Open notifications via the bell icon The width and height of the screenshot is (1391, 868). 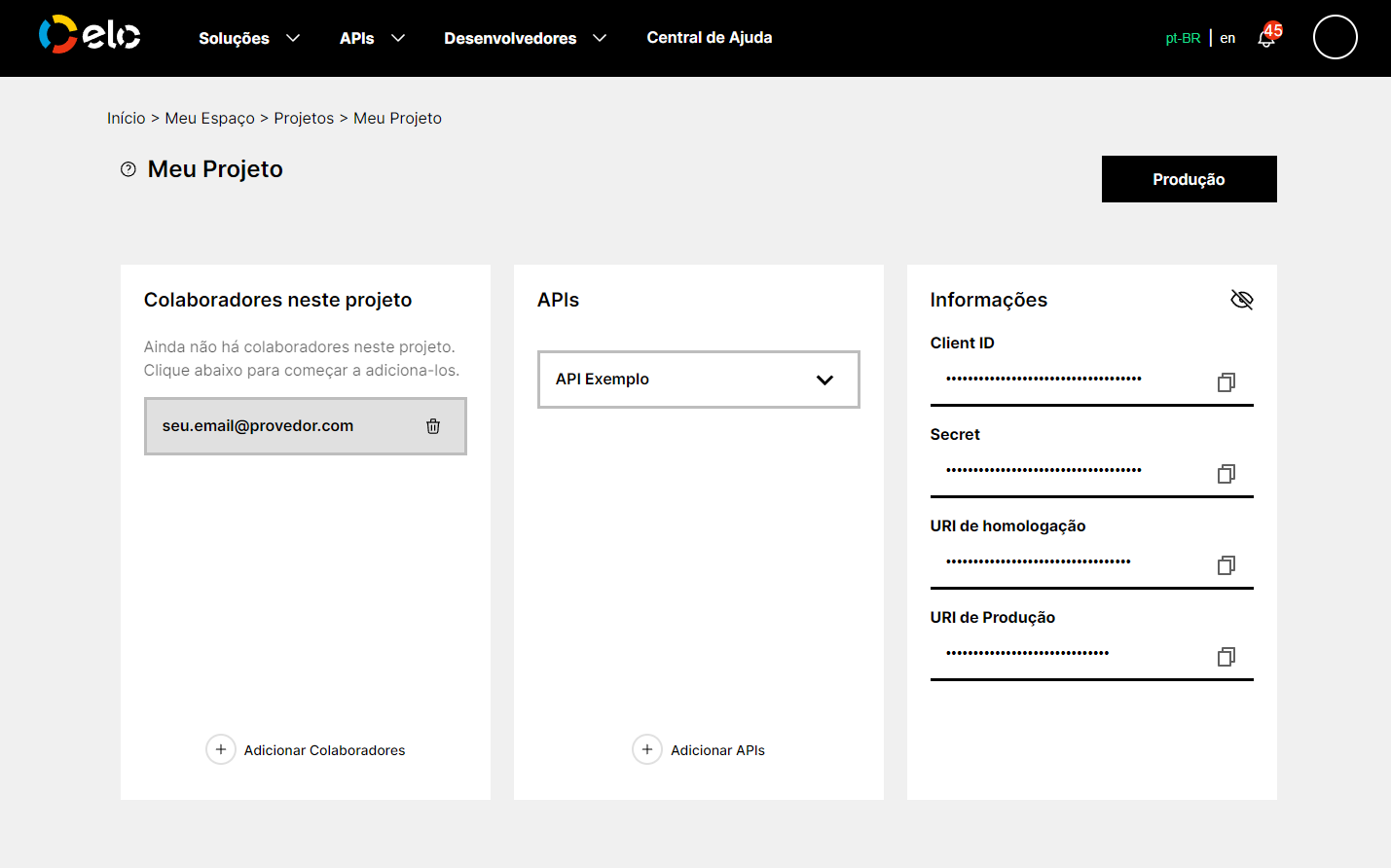point(1266,39)
